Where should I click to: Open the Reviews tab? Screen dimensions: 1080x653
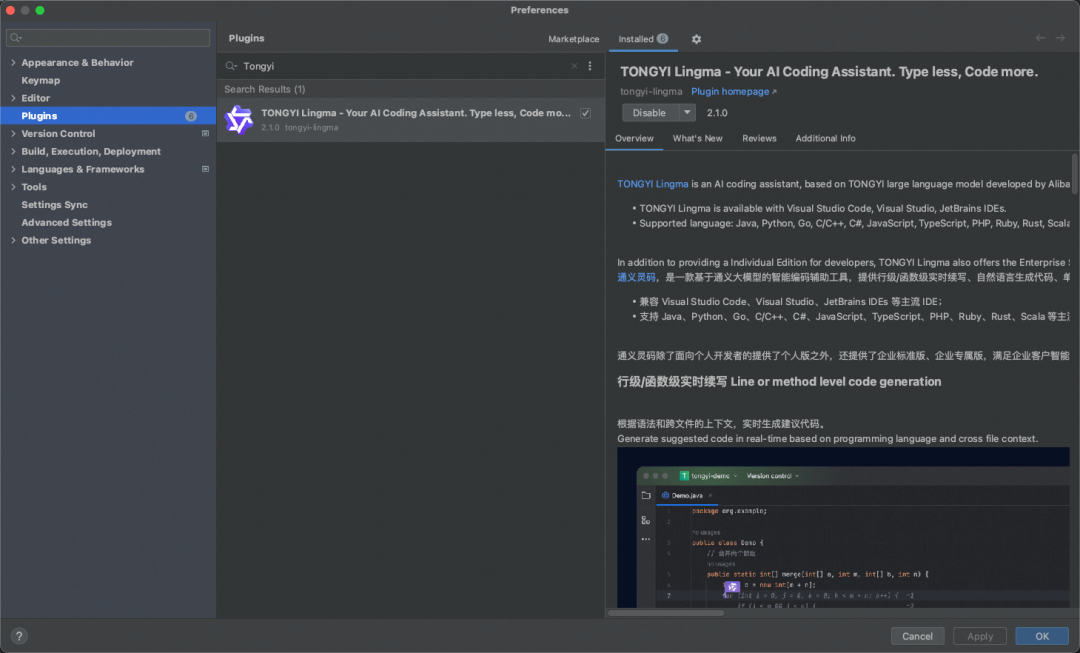[759, 138]
